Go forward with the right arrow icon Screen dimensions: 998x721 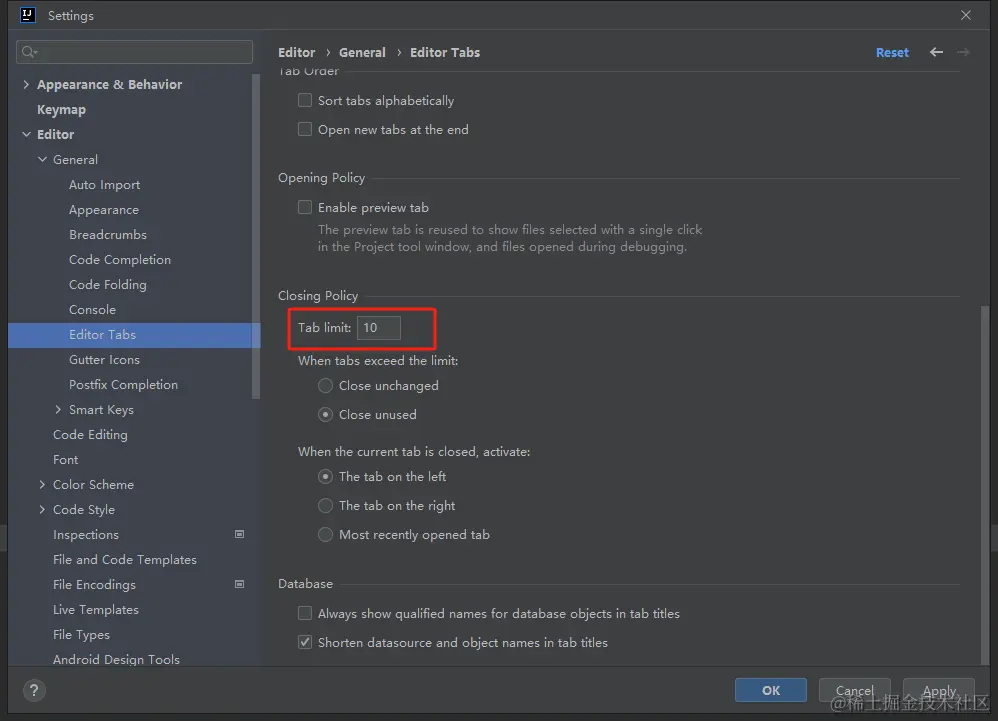(x=962, y=52)
